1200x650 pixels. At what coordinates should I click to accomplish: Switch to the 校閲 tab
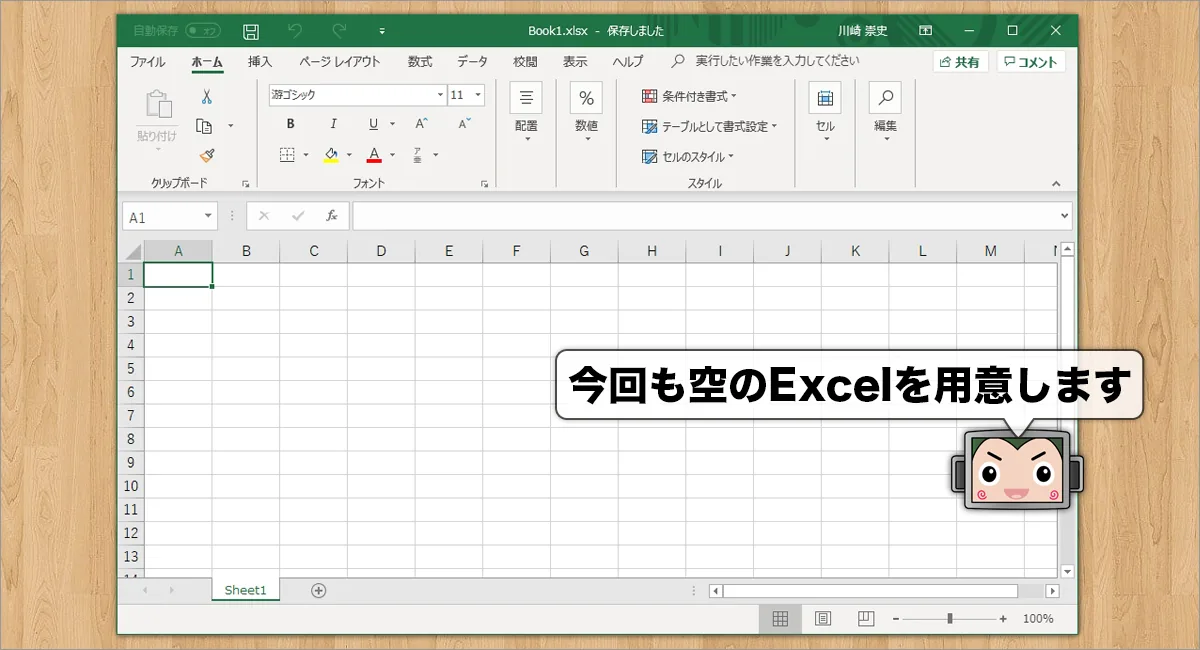tap(525, 62)
